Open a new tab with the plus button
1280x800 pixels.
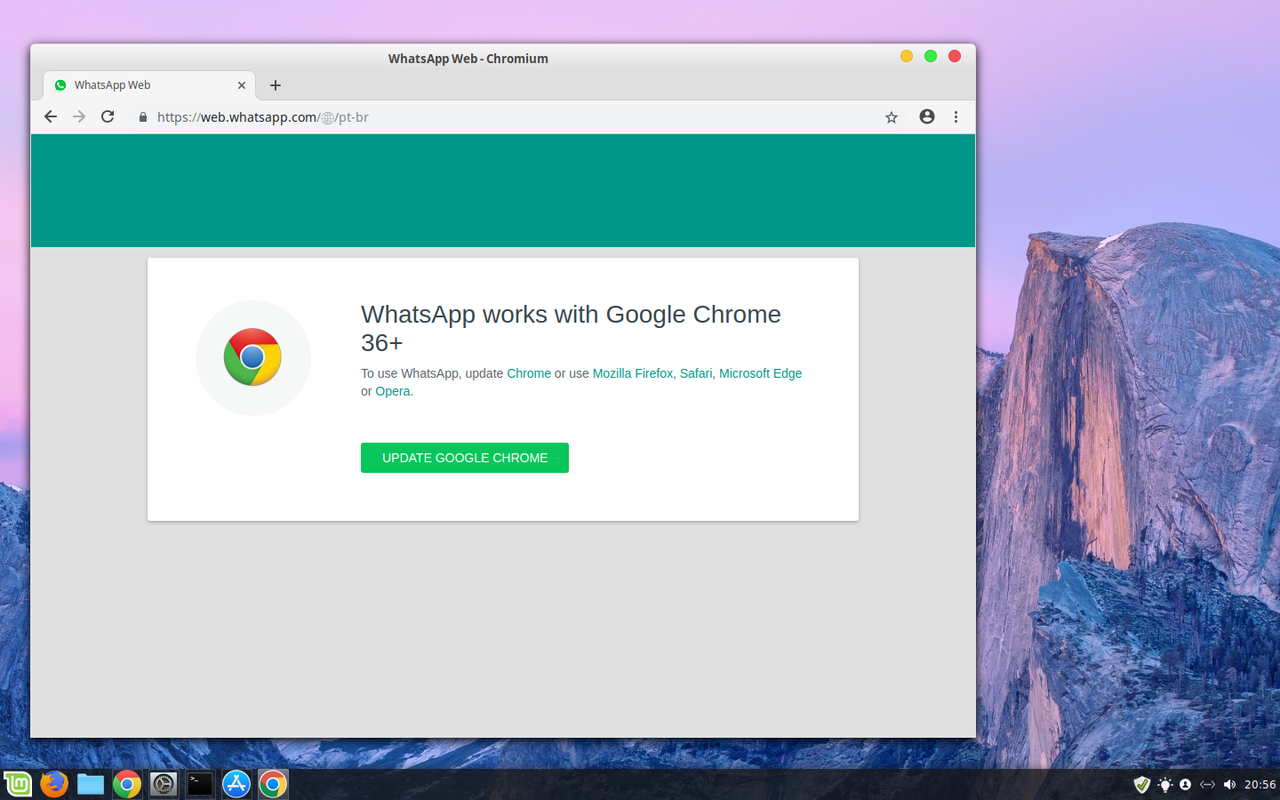click(x=276, y=85)
